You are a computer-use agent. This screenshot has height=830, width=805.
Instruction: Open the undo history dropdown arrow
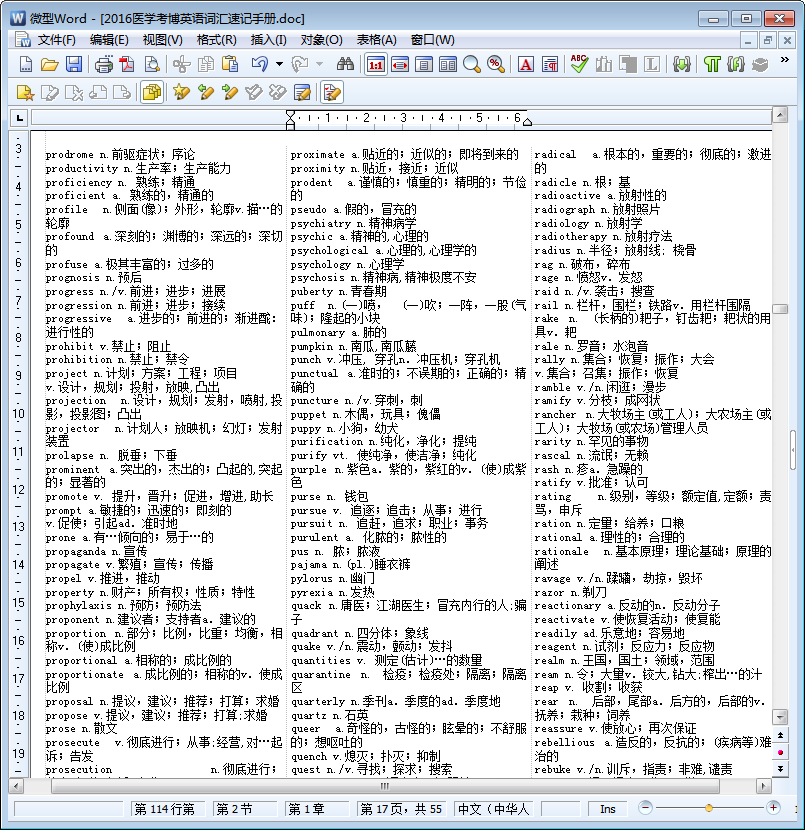click(279, 65)
